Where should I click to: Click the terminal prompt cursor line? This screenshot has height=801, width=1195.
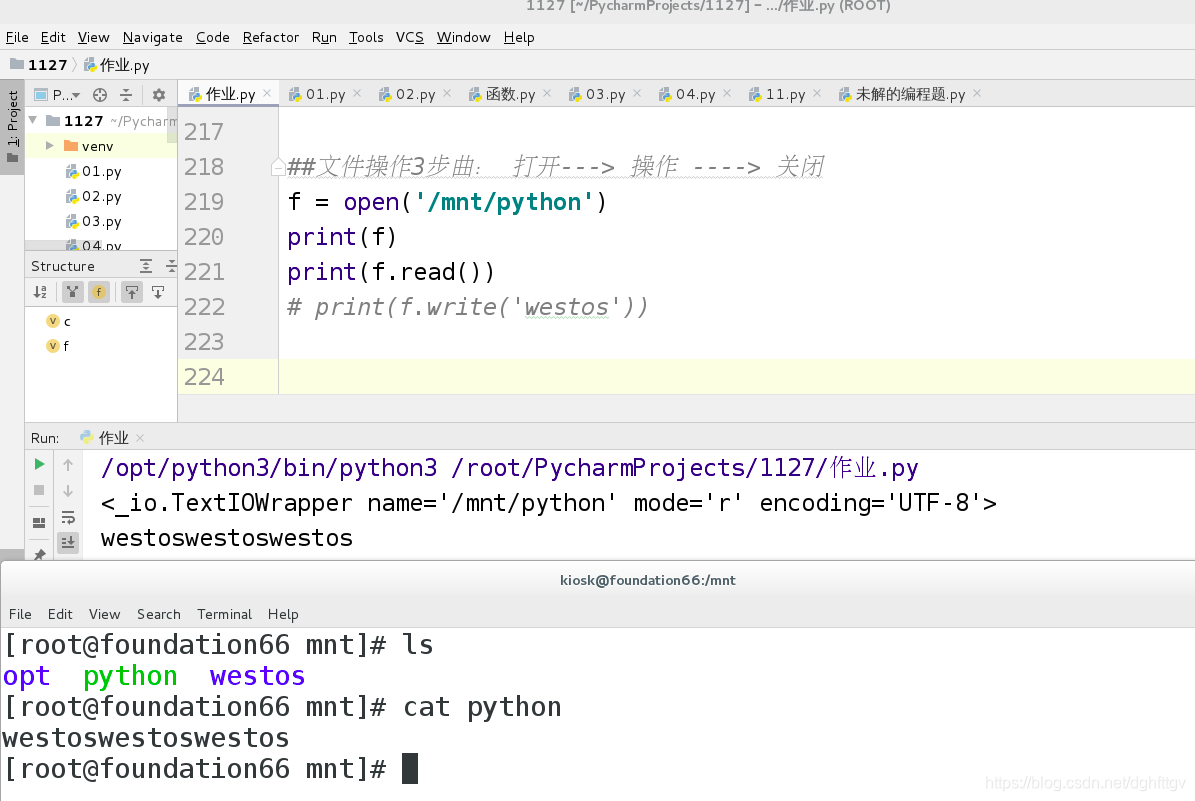211,769
